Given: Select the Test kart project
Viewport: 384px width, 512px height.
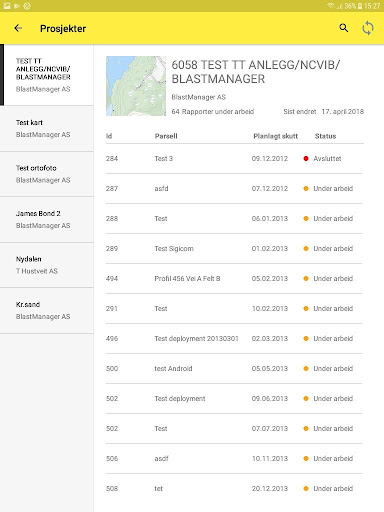Looking at the screenshot, I should [x=47, y=129].
